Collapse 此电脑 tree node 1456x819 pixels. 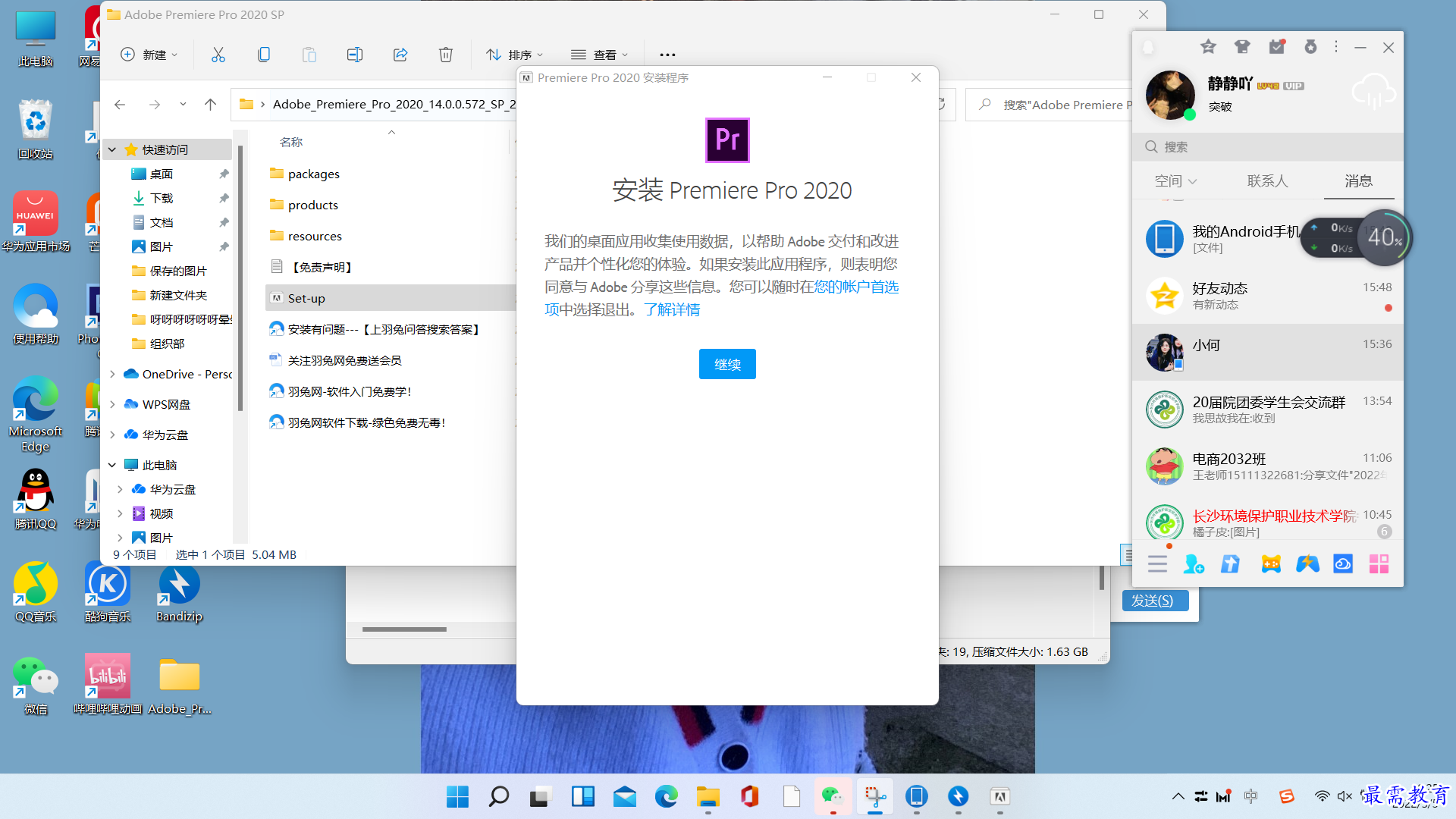(x=112, y=465)
